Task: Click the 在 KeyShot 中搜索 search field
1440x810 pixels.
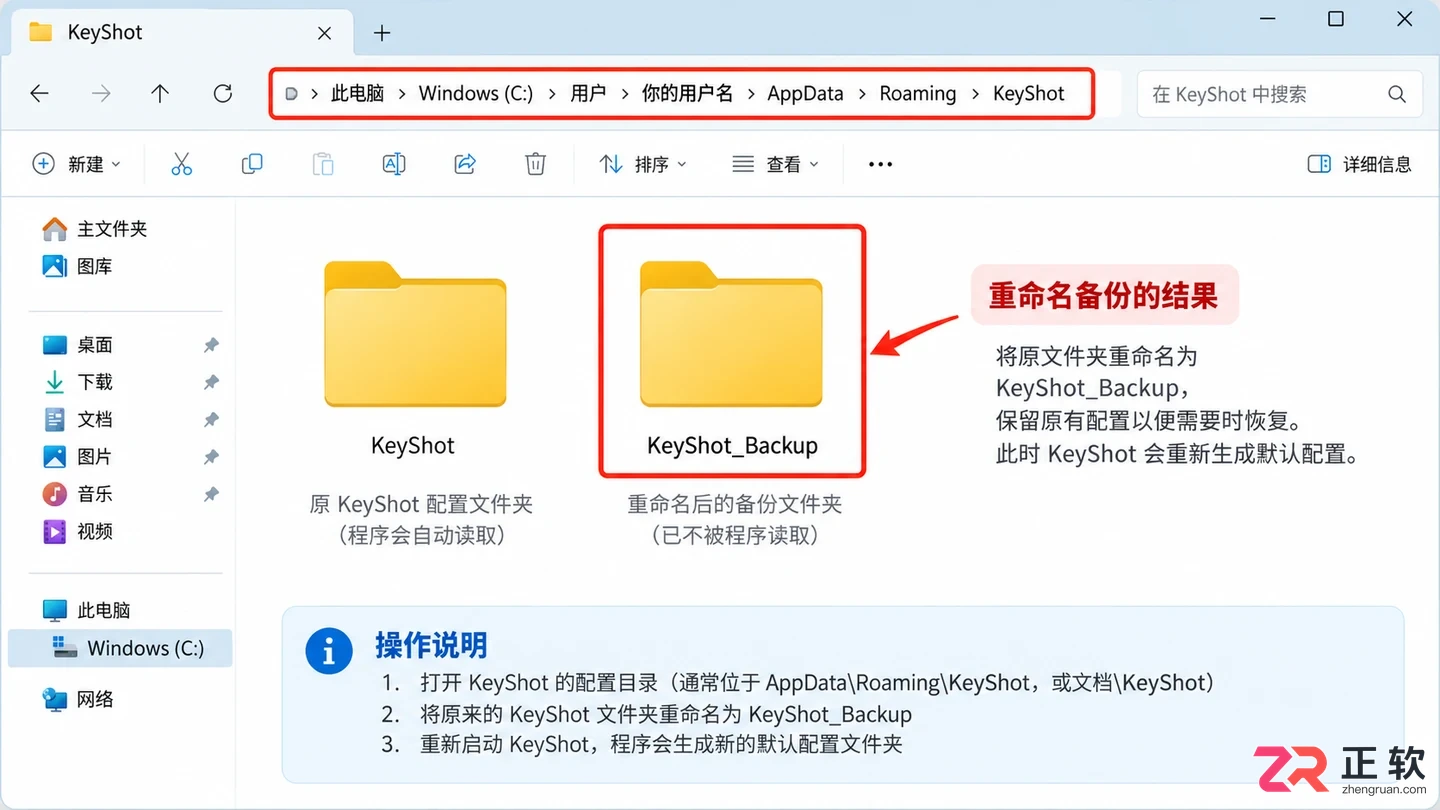Action: coord(1280,94)
